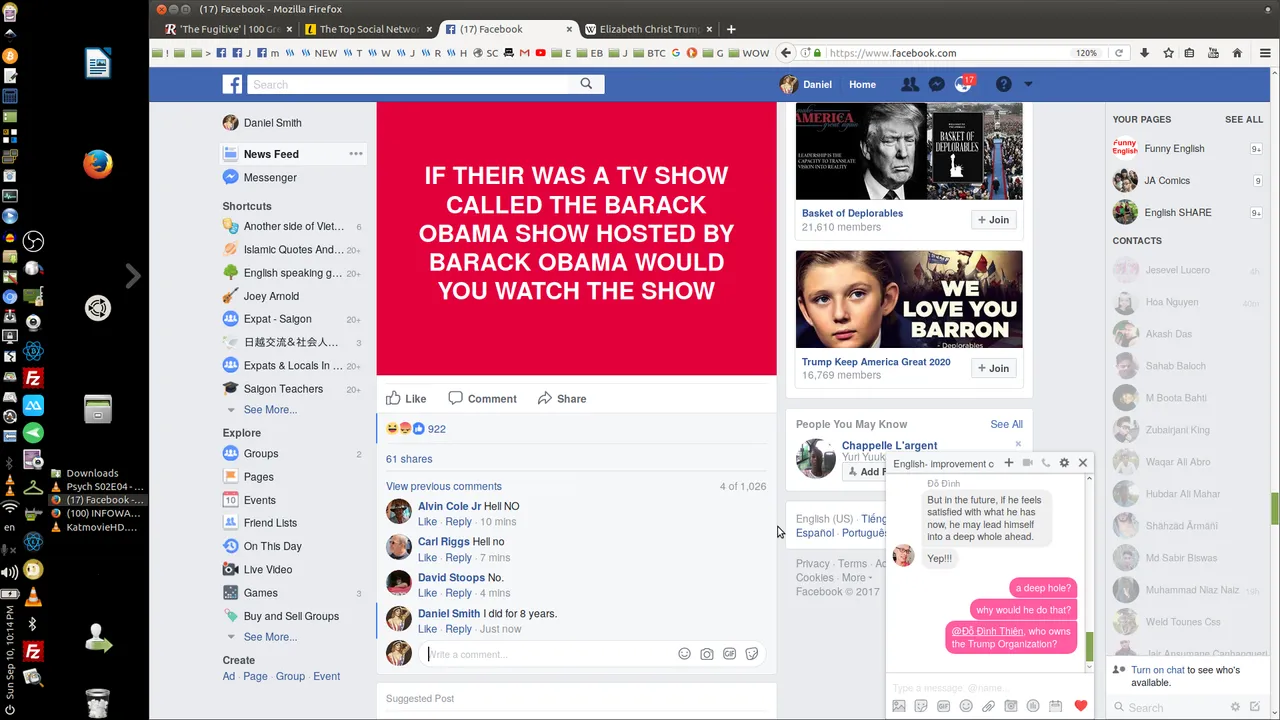Start video call in chat window
This screenshot has width=1280, height=720.
tap(1027, 463)
